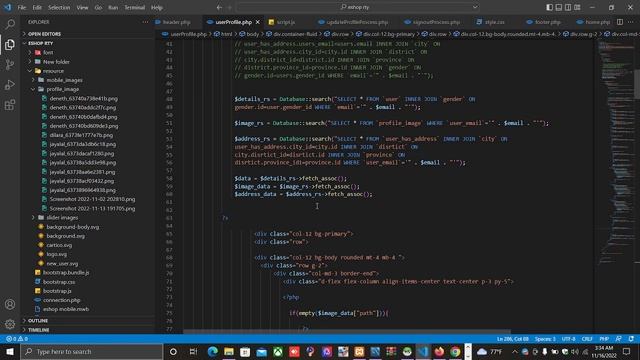Click cursor position status bar entry
640x360 pixels.
pos(513,339)
